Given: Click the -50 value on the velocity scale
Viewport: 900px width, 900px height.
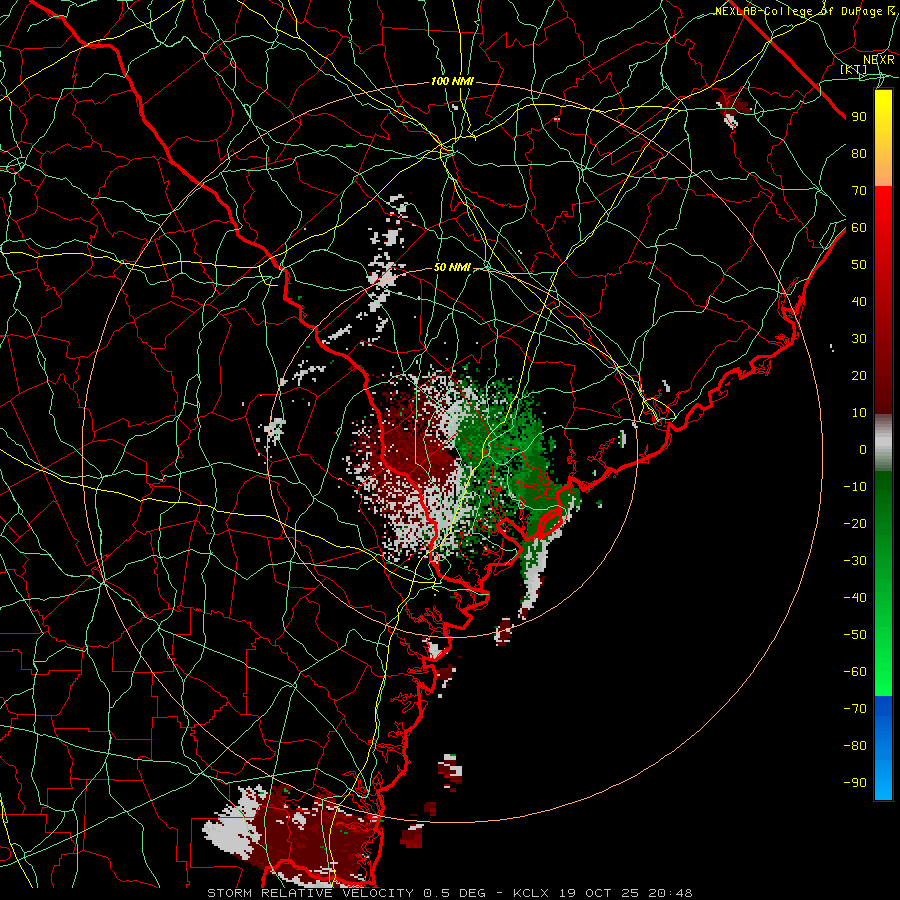Looking at the screenshot, I should click(855, 635).
